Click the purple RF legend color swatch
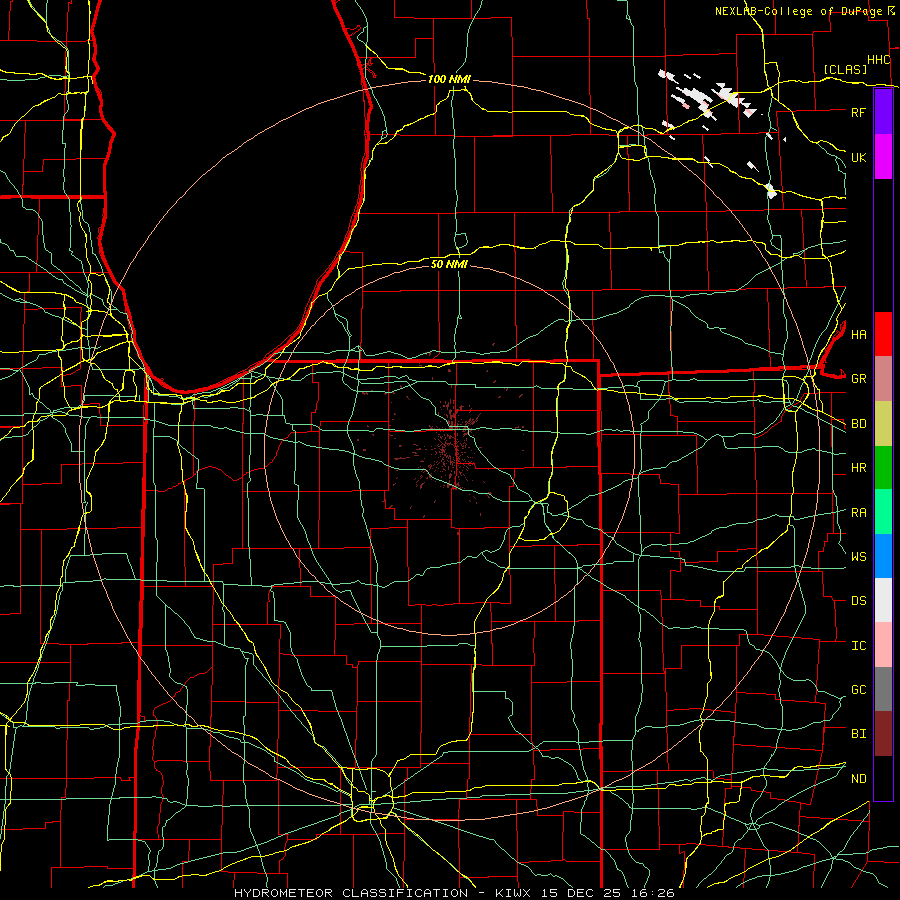Viewport: 900px width, 900px height. point(883,112)
